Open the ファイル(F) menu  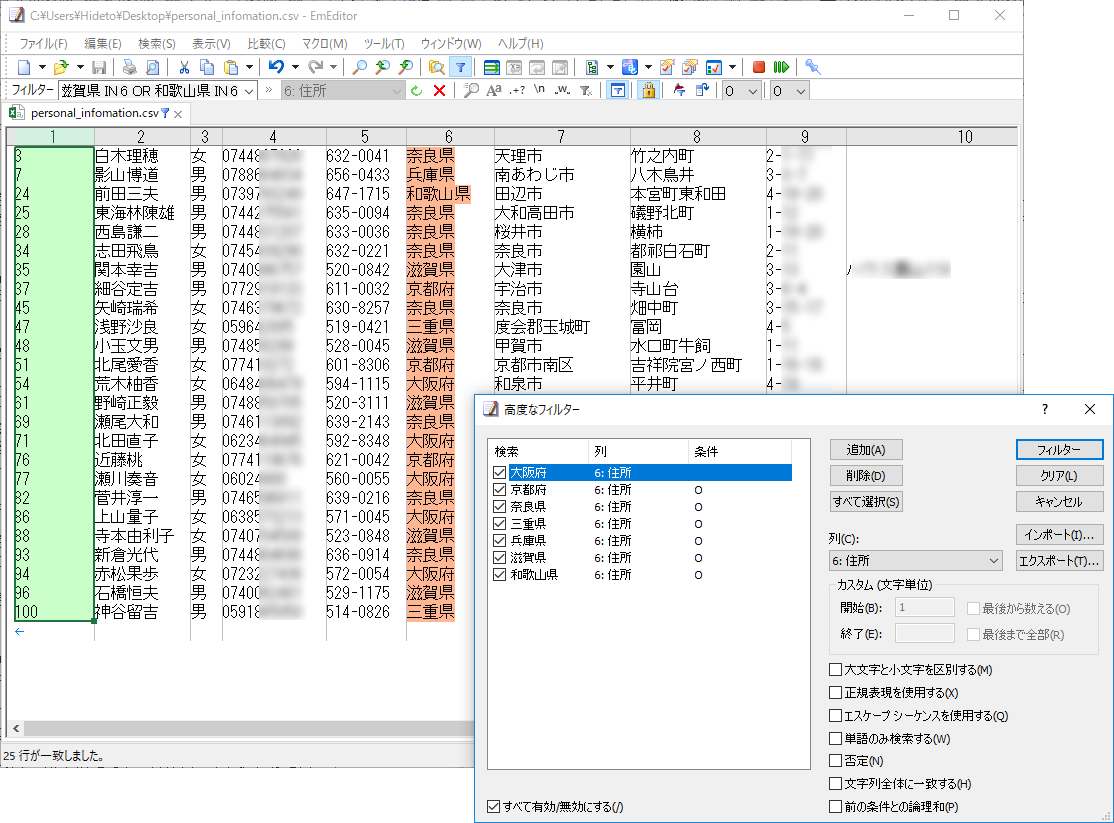point(43,43)
